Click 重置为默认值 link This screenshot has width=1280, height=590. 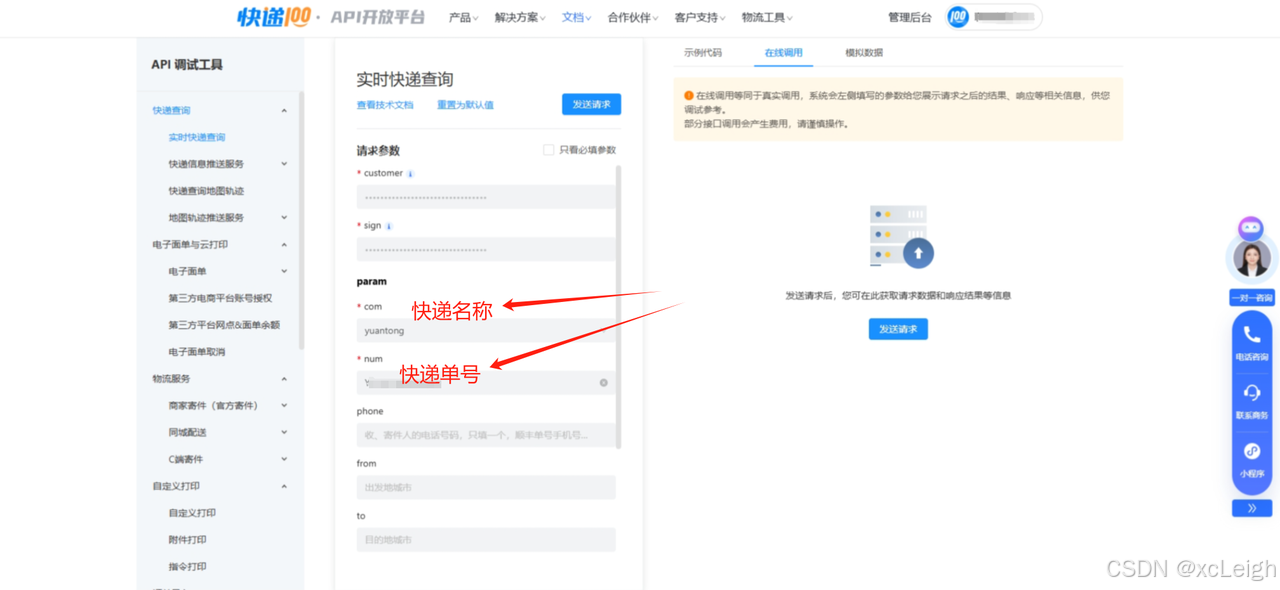[x=465, y=105]
